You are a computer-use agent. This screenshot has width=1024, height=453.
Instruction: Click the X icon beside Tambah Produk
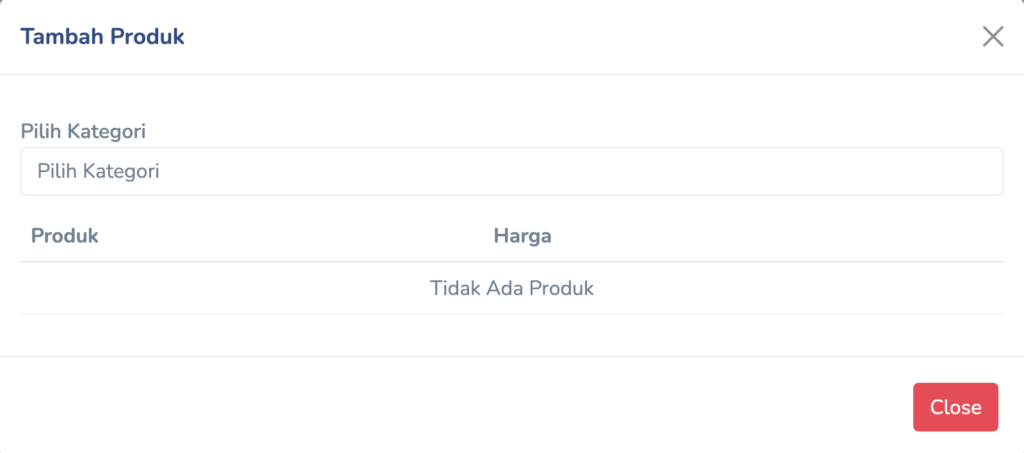tap(992, 37)
